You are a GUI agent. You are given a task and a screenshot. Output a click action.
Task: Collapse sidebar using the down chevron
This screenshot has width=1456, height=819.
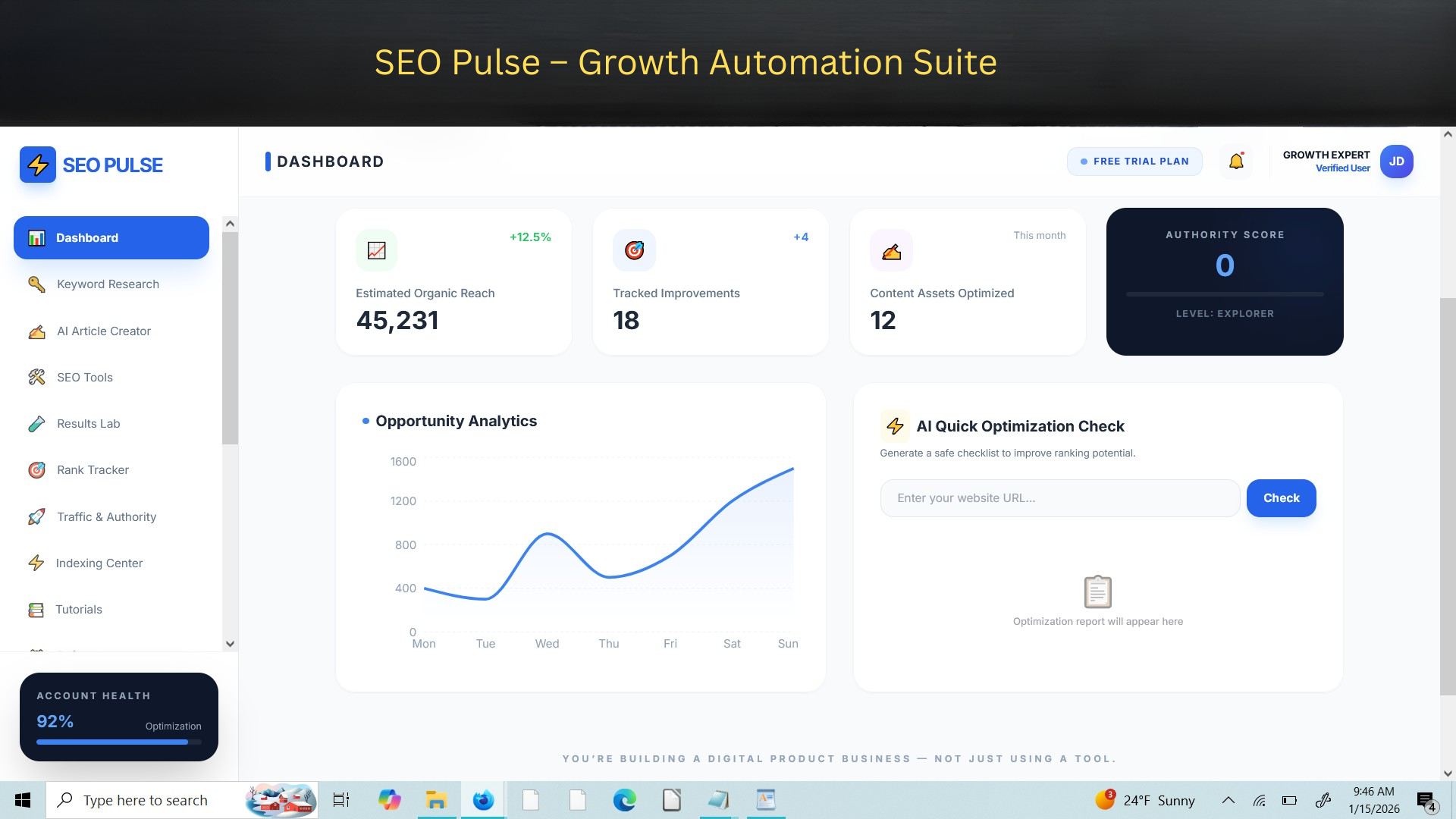pos(230,644)
